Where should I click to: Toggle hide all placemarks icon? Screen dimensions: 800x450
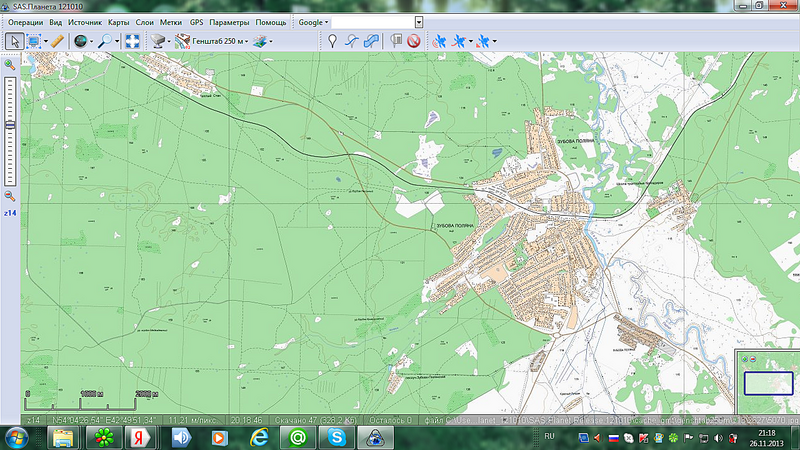(414, 41)
